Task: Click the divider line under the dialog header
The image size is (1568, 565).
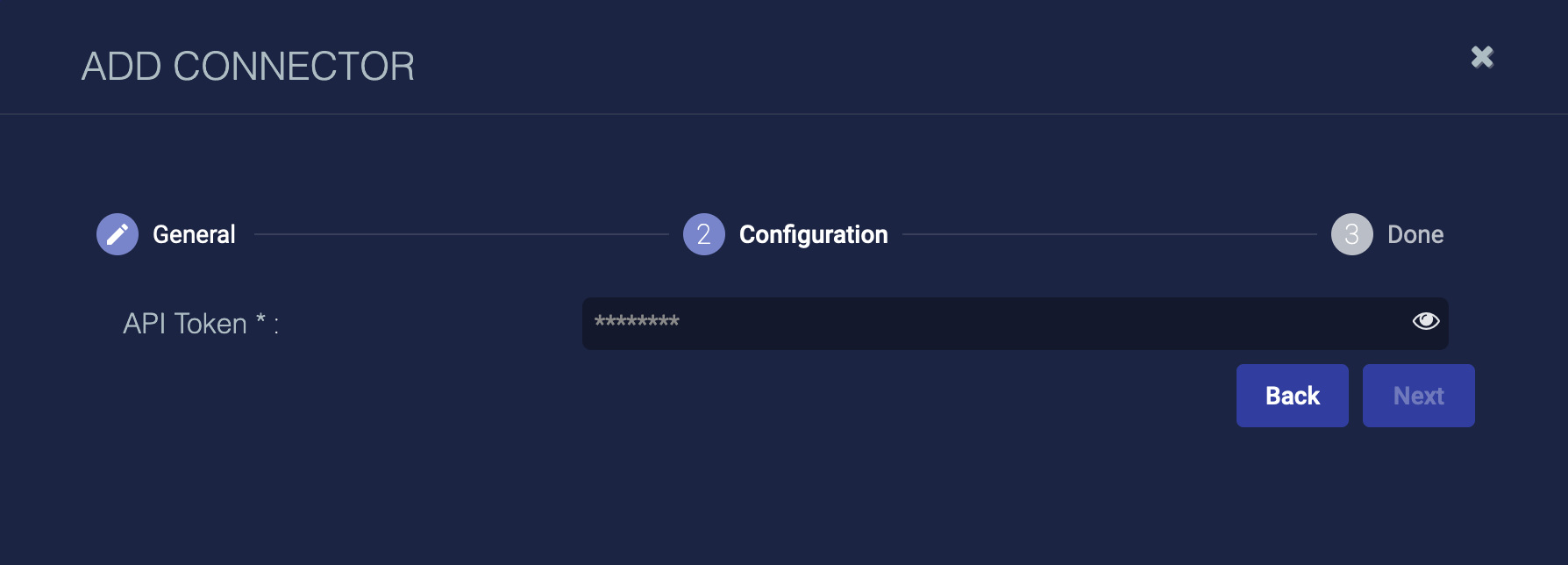Action: pyautogui.click(x=784, y=114)
